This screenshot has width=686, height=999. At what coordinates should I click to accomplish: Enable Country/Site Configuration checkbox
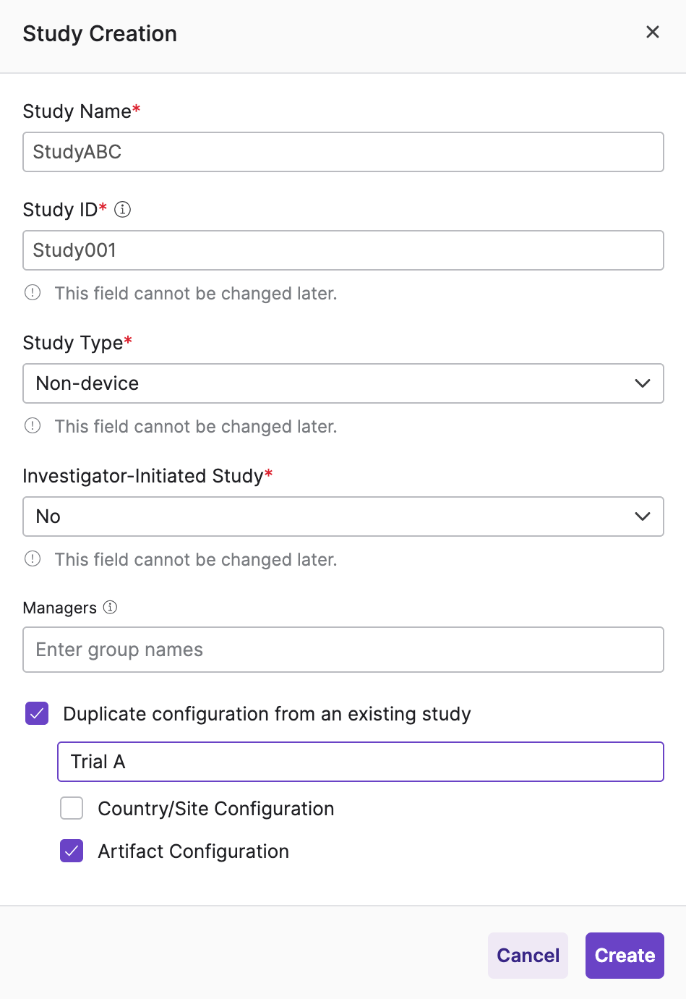point(71,808)
